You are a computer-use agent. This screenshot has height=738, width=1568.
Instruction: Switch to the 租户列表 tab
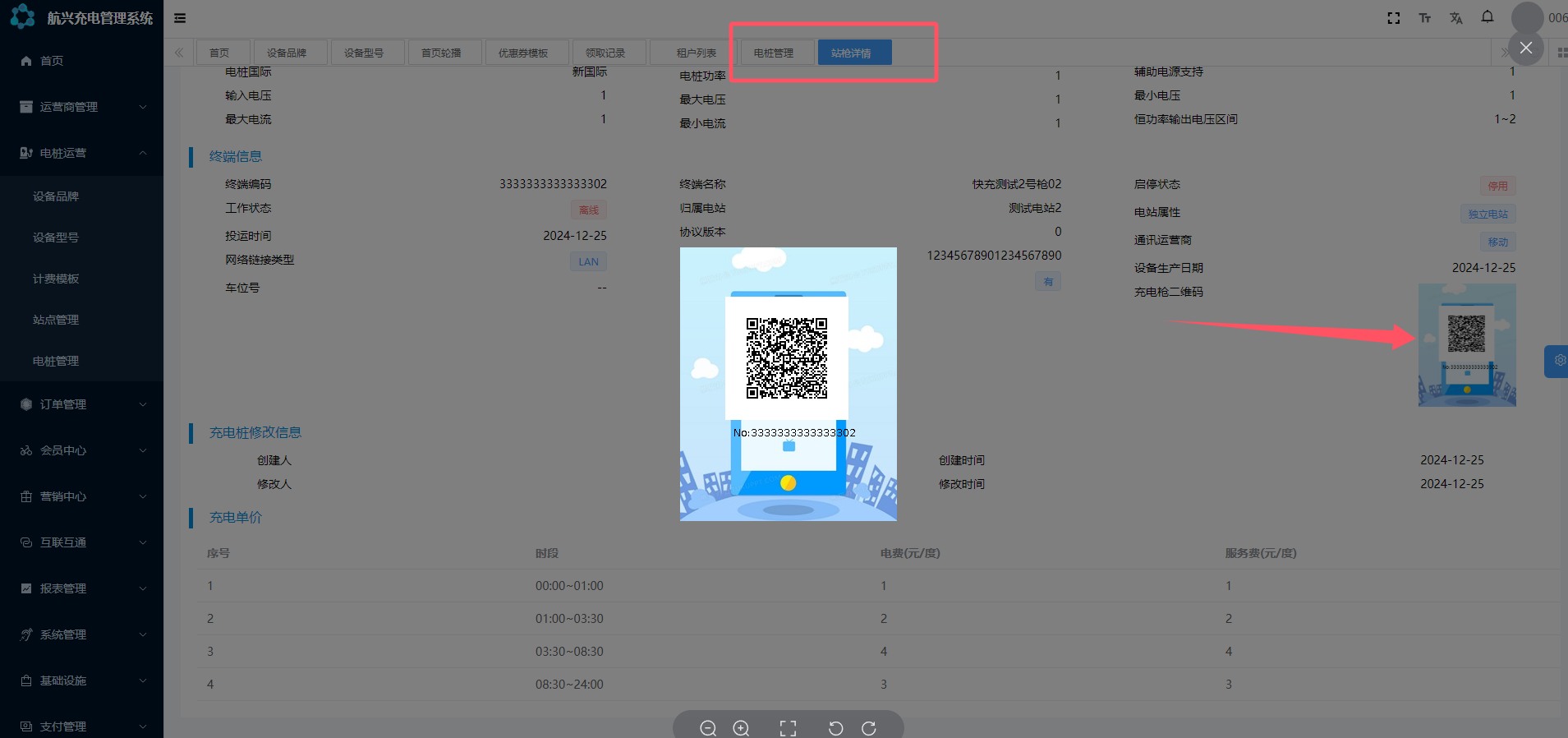click(x=696, y=53)
